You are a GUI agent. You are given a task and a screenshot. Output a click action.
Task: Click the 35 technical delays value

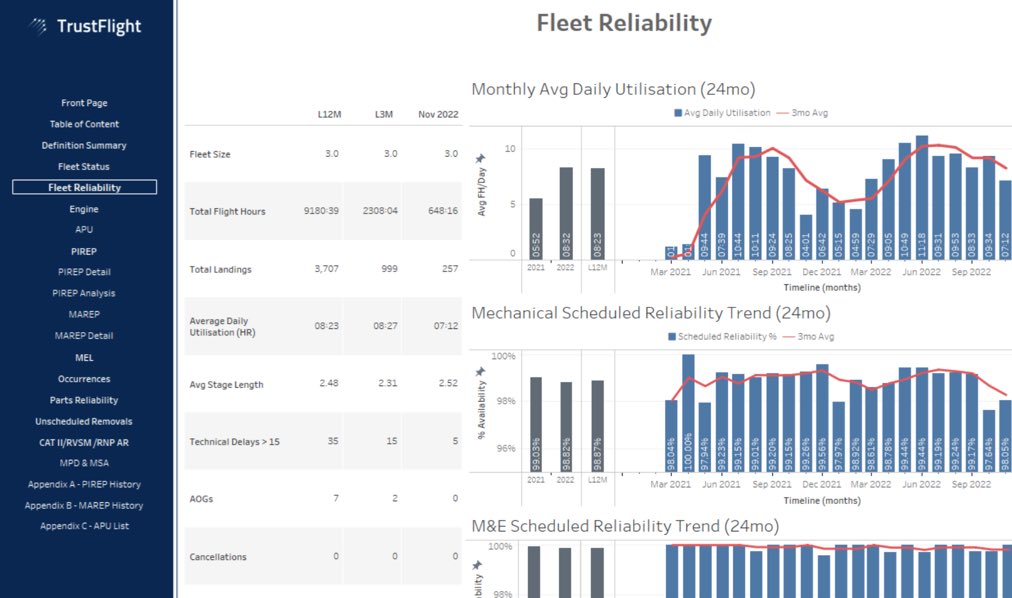tap(333, 441)
